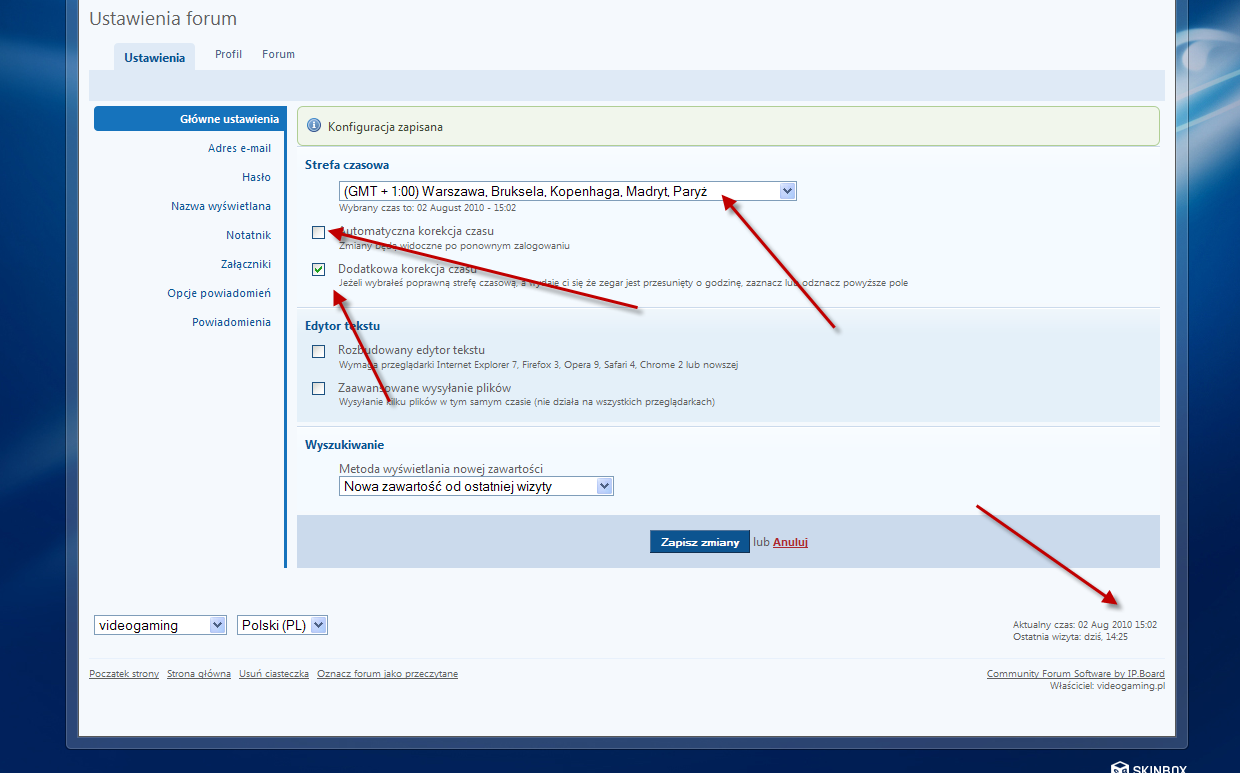This screenshot has height=773, width=1240.
Task: Switch to the Profil tab
Action: click(228, 54)
